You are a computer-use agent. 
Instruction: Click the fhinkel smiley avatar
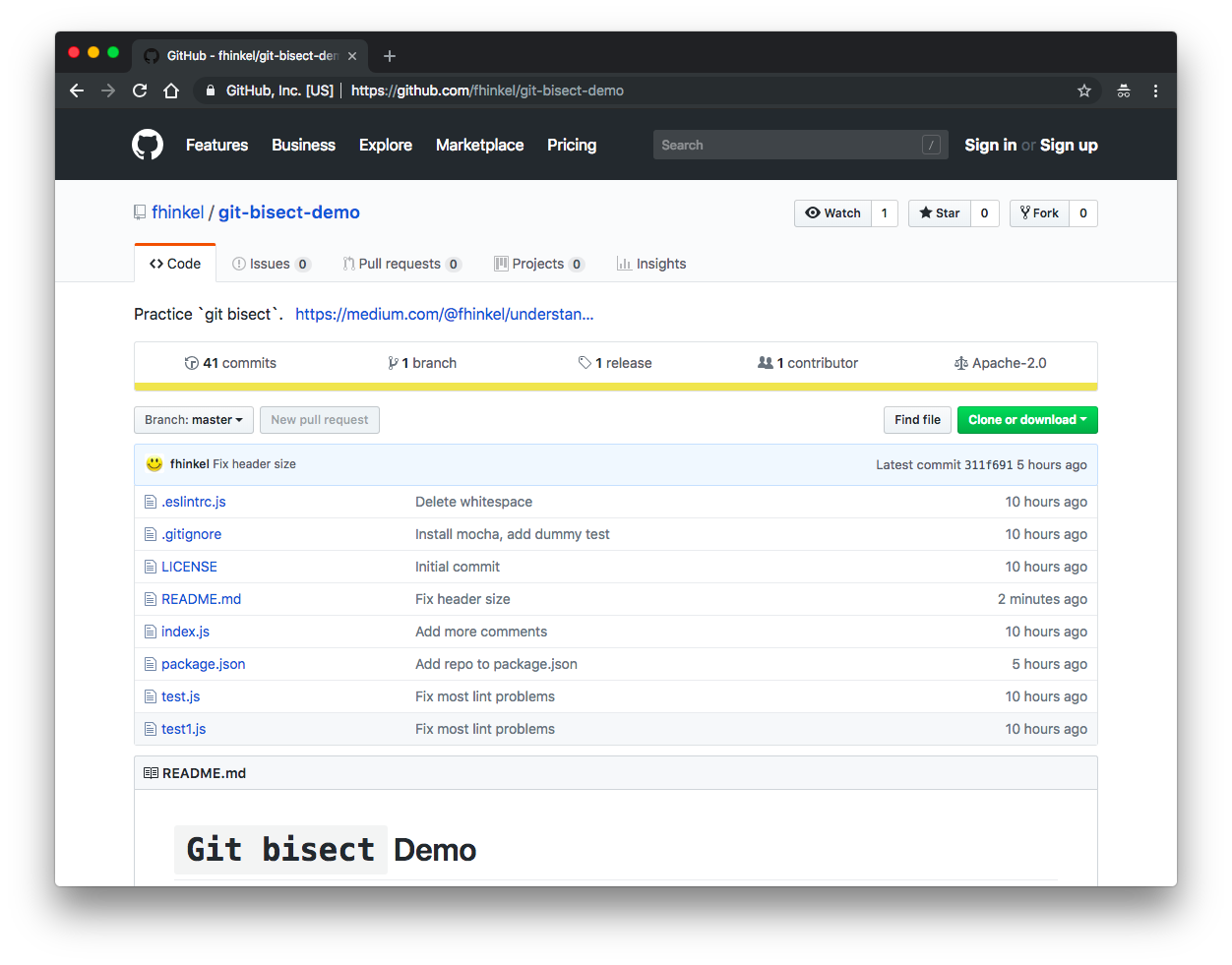(x=154, y=464)
